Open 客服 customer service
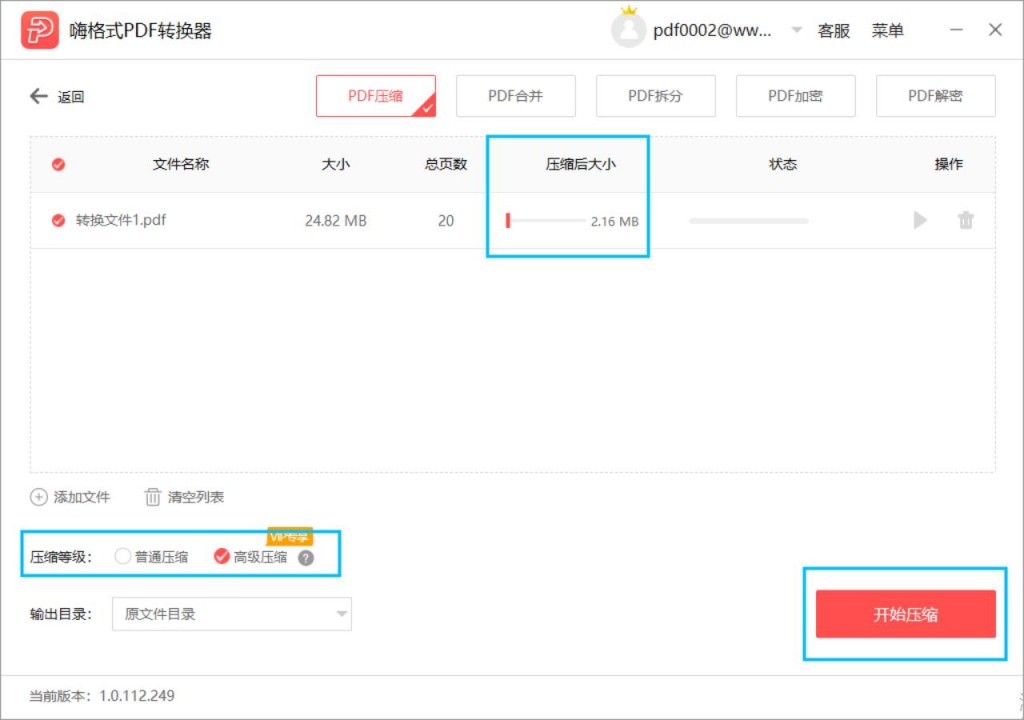 833,31
